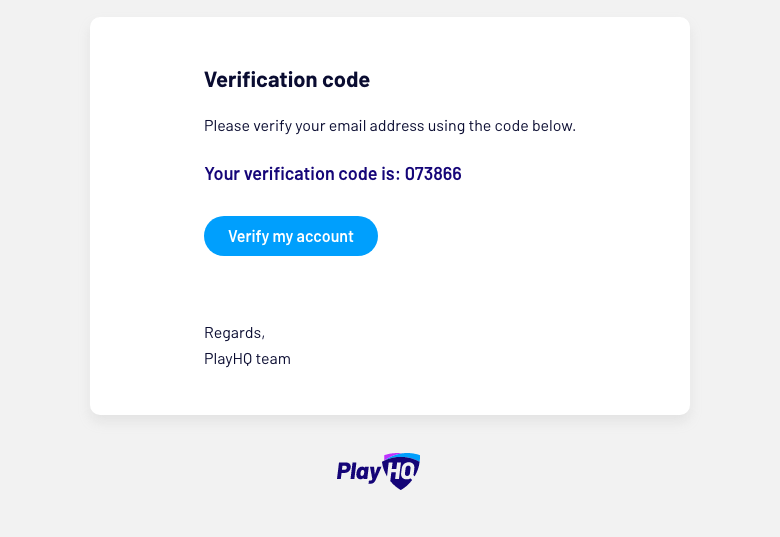Click the word PlayHQ in the signature line
Viewport: 780px width, 537px height.
coord(228,359)
